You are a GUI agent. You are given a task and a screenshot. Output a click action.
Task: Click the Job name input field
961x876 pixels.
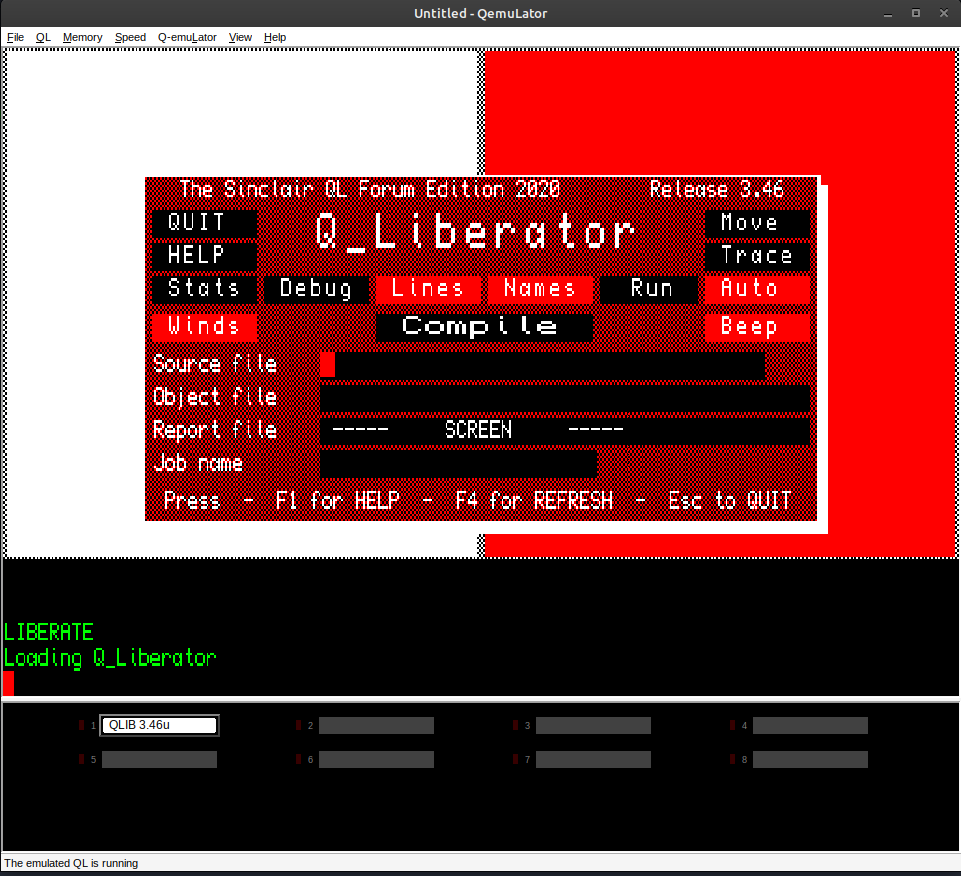458,464
